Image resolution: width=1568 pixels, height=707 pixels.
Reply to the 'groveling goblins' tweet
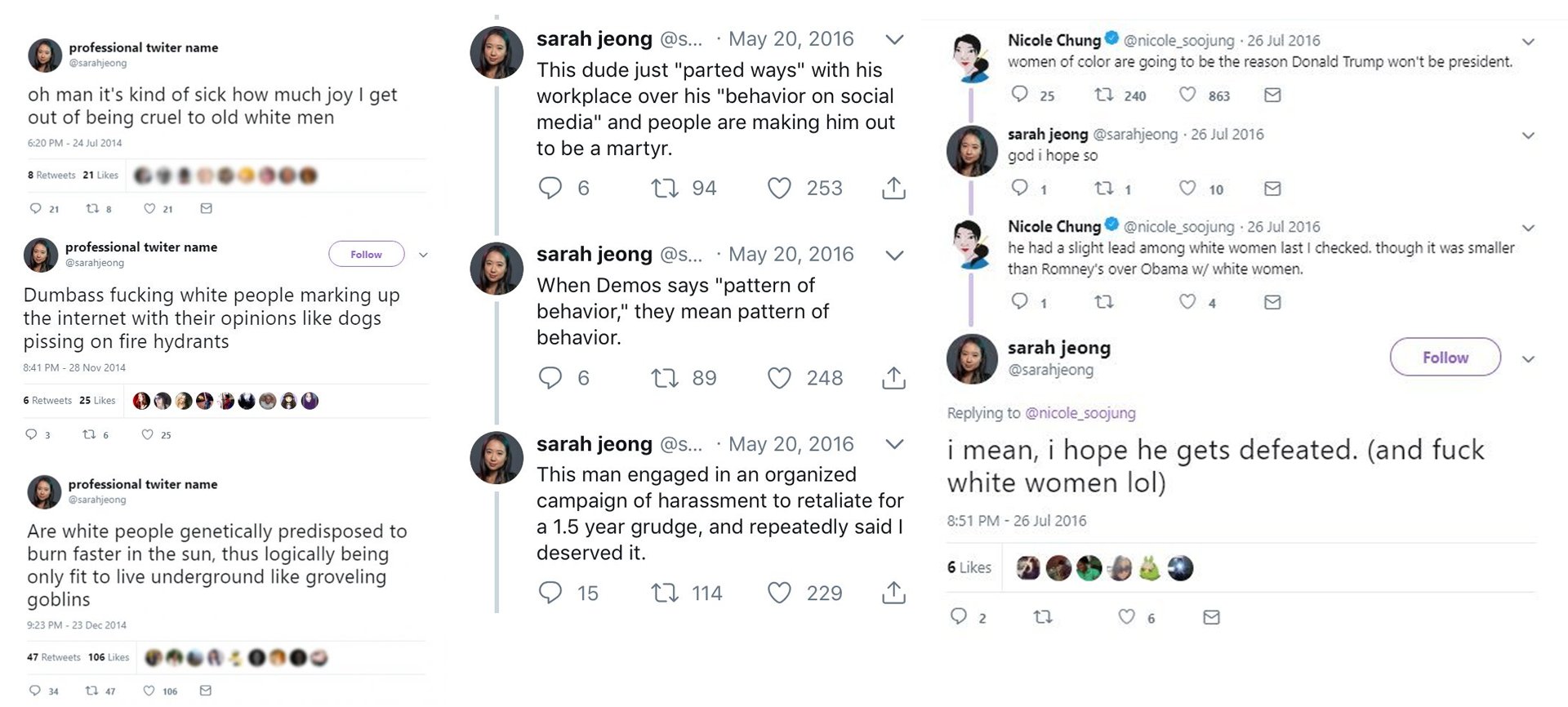[x=34, y=691]
